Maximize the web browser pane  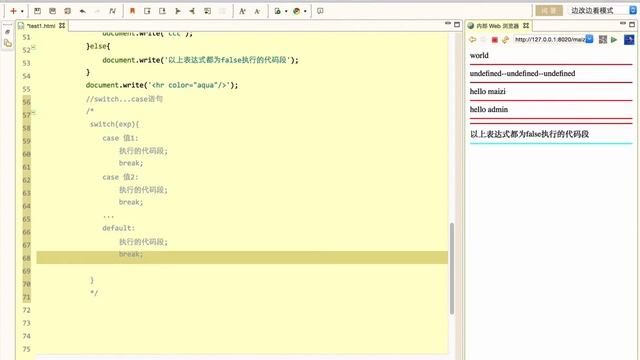click(632, 24)
